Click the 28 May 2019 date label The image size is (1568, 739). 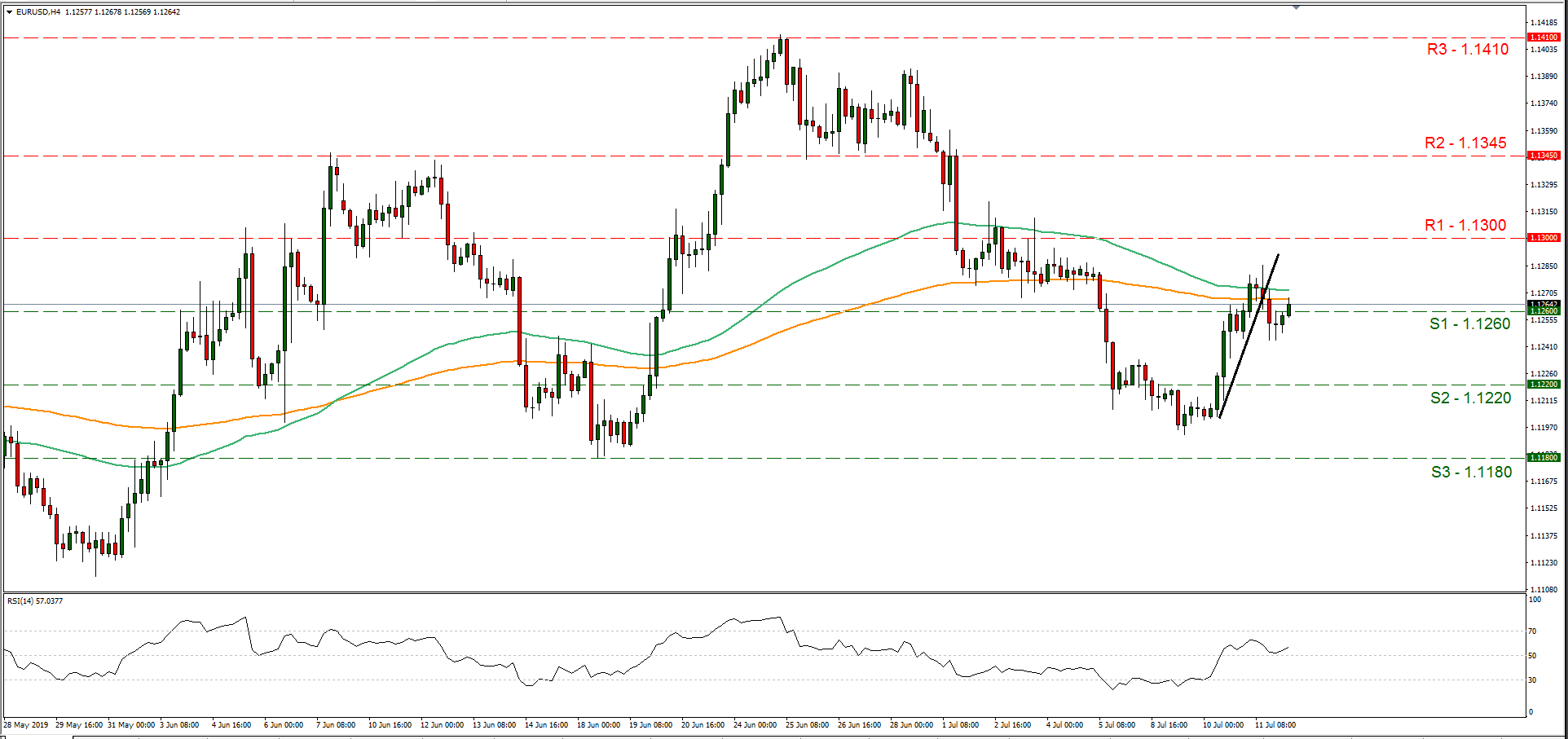tap(26, 725)
